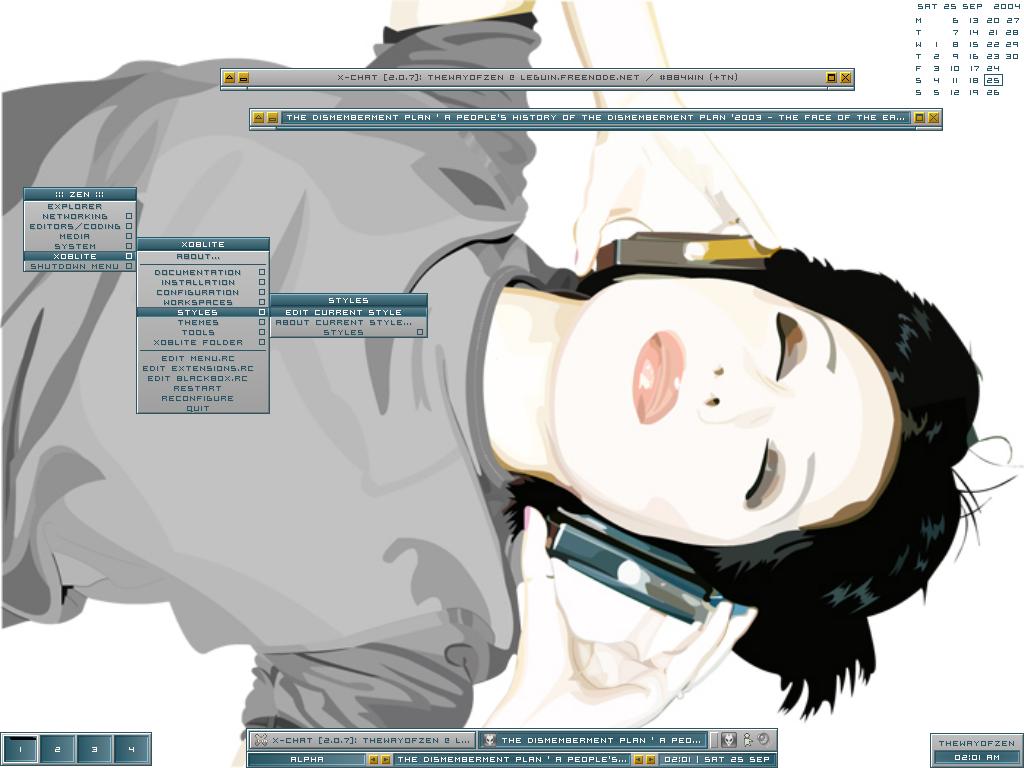This screenshot has height=768, width=1024.
Task: Shade the X-Chat window with the up-arrow button
Action: click(x=229, y=78)
